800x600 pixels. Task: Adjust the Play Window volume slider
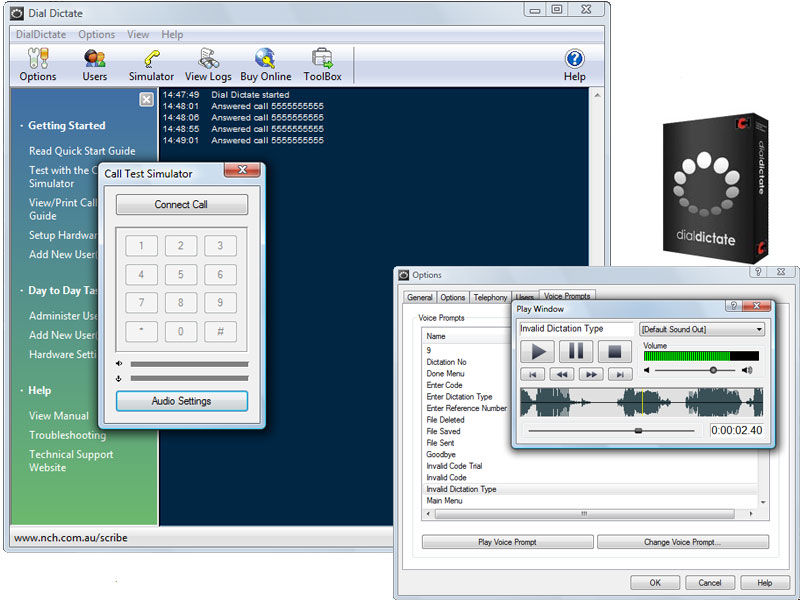713,370
